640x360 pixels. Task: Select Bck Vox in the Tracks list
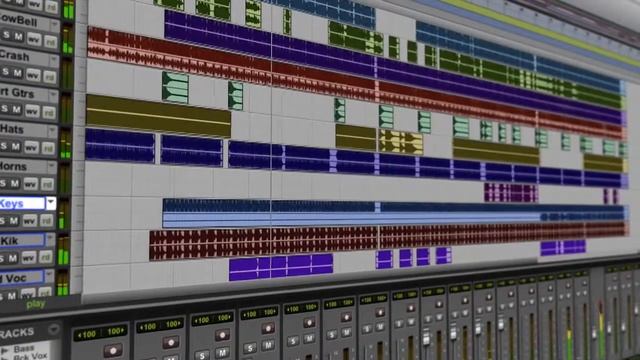click(x=31, y=356)
